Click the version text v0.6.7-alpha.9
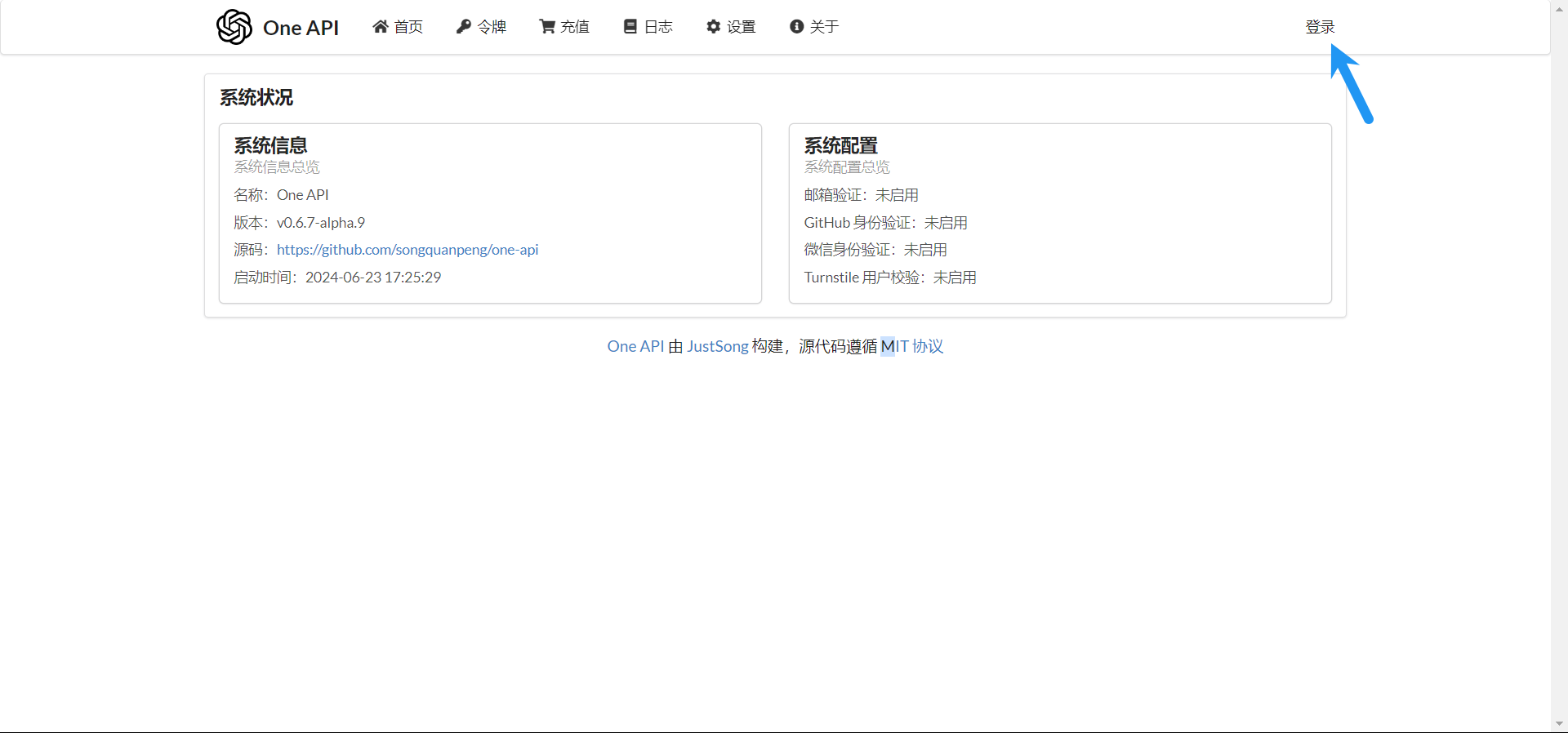This screenshot has height=733, width=1568. [x=321, y=223]
